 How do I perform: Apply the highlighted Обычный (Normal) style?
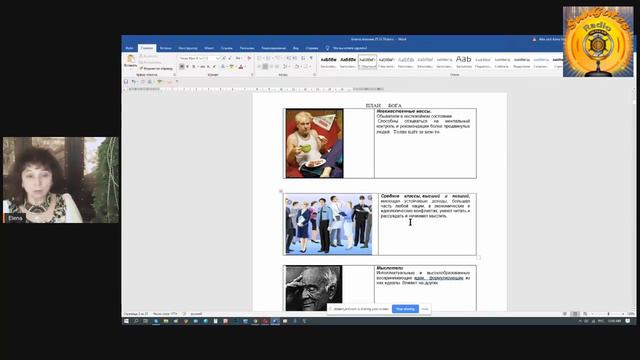367,62
